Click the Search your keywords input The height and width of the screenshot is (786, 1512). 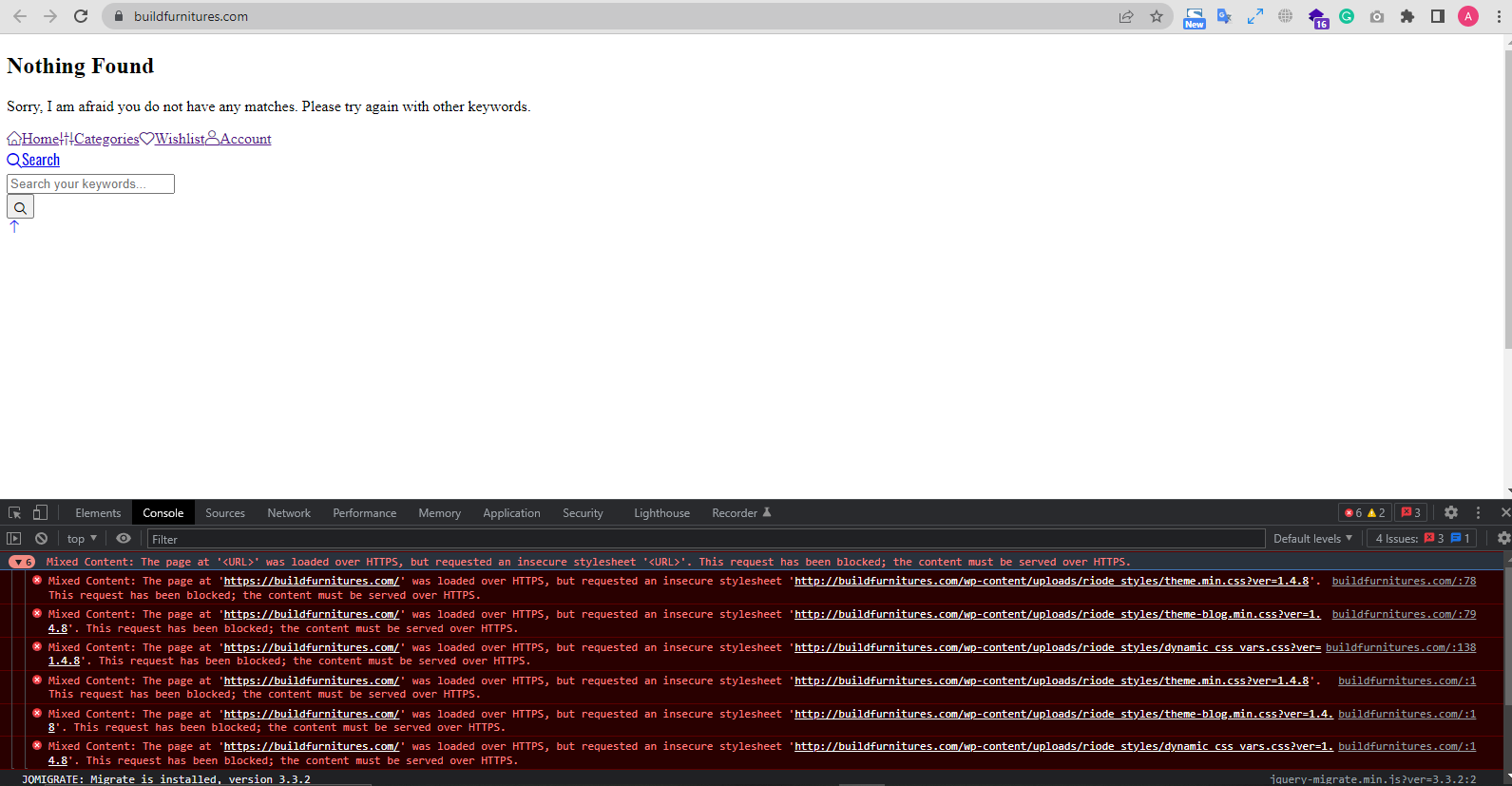[90, 183]
